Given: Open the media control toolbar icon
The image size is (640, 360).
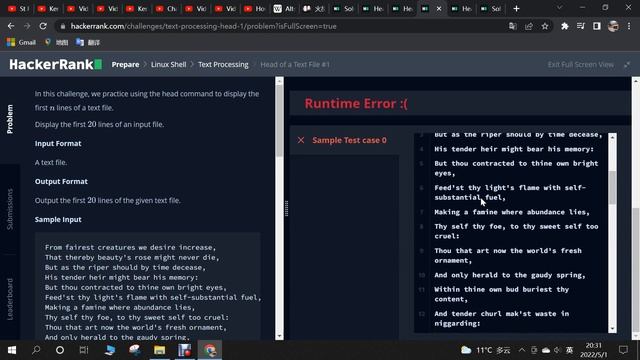Looking at the screenshot, I should pos(580,26).
